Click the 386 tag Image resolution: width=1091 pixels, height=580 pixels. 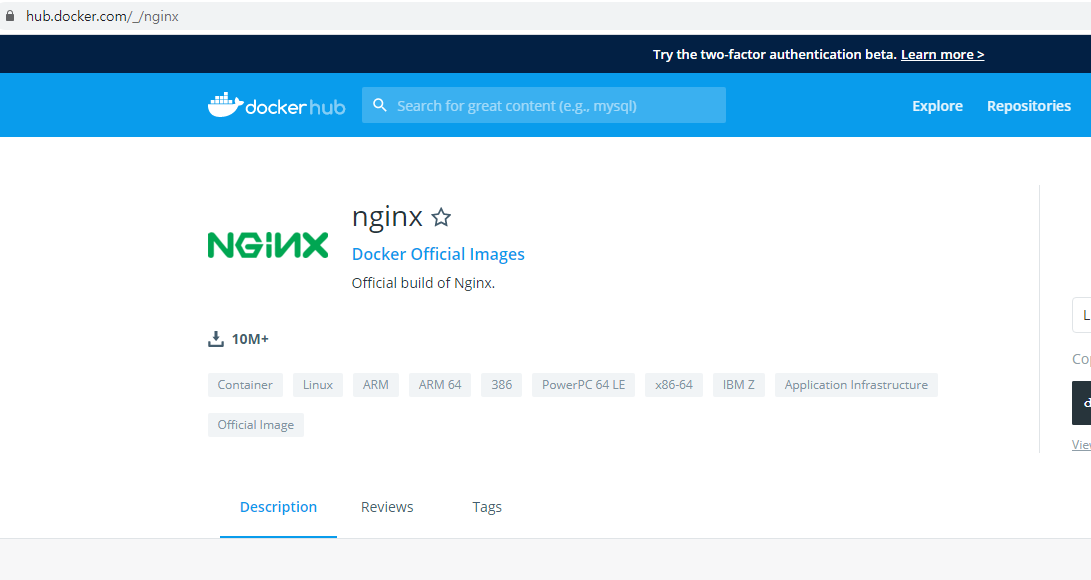501,385
